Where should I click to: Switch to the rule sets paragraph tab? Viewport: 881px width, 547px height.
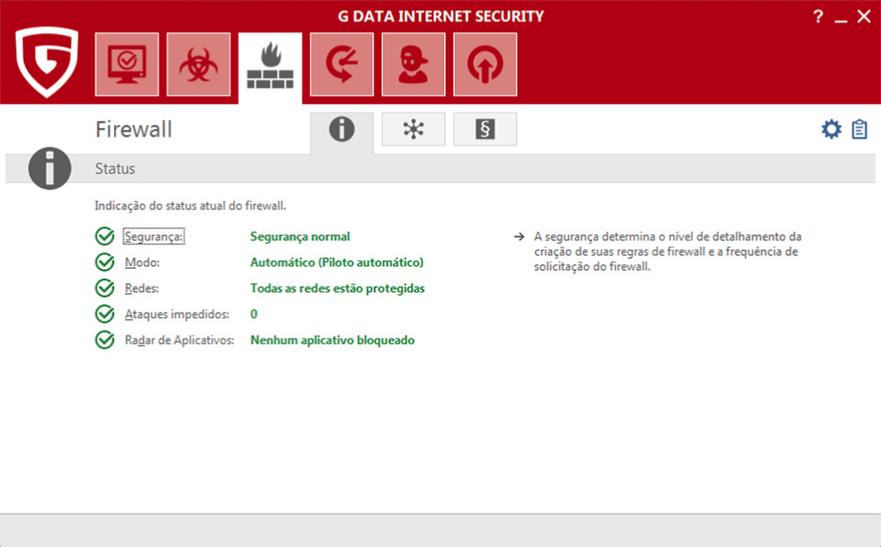485,129
